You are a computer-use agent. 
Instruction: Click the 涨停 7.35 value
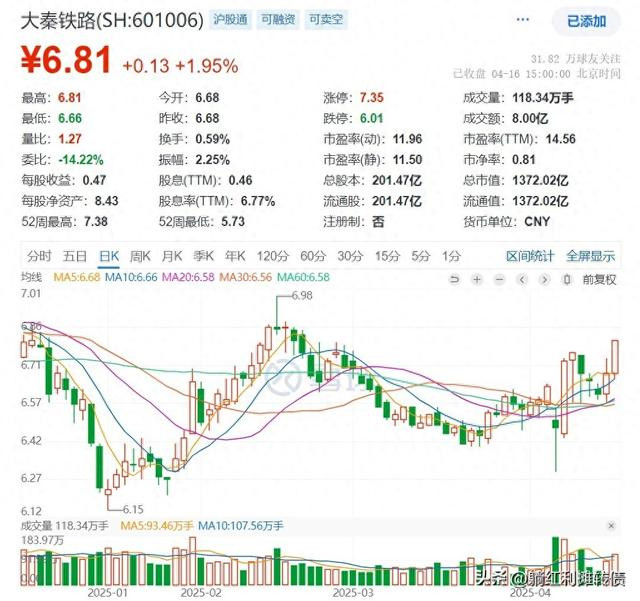click(371, 98)
